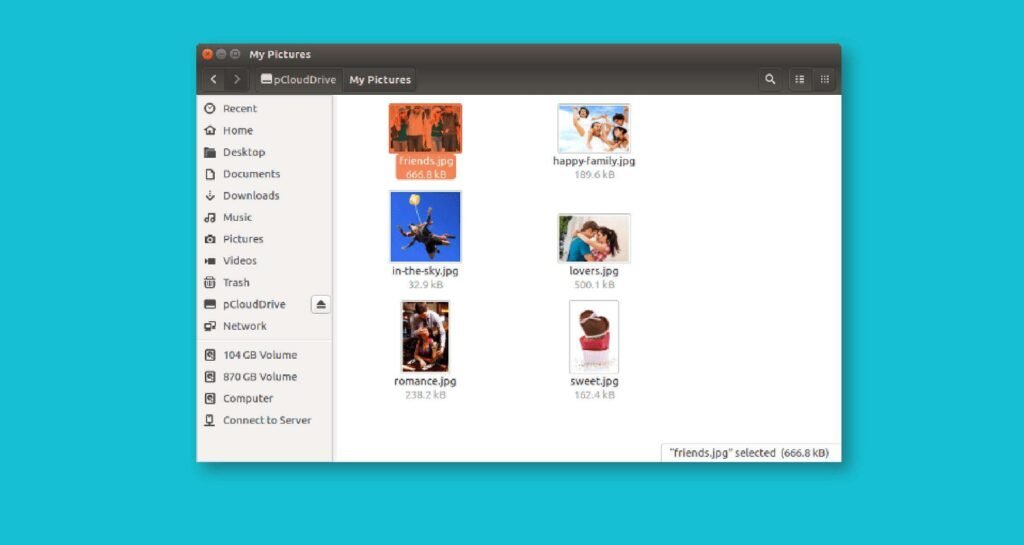Image resolution: width=1024 pixels, height=545 pixels.
Task: Click the "friends.jpg" selected status text
Action: point(749,453)
